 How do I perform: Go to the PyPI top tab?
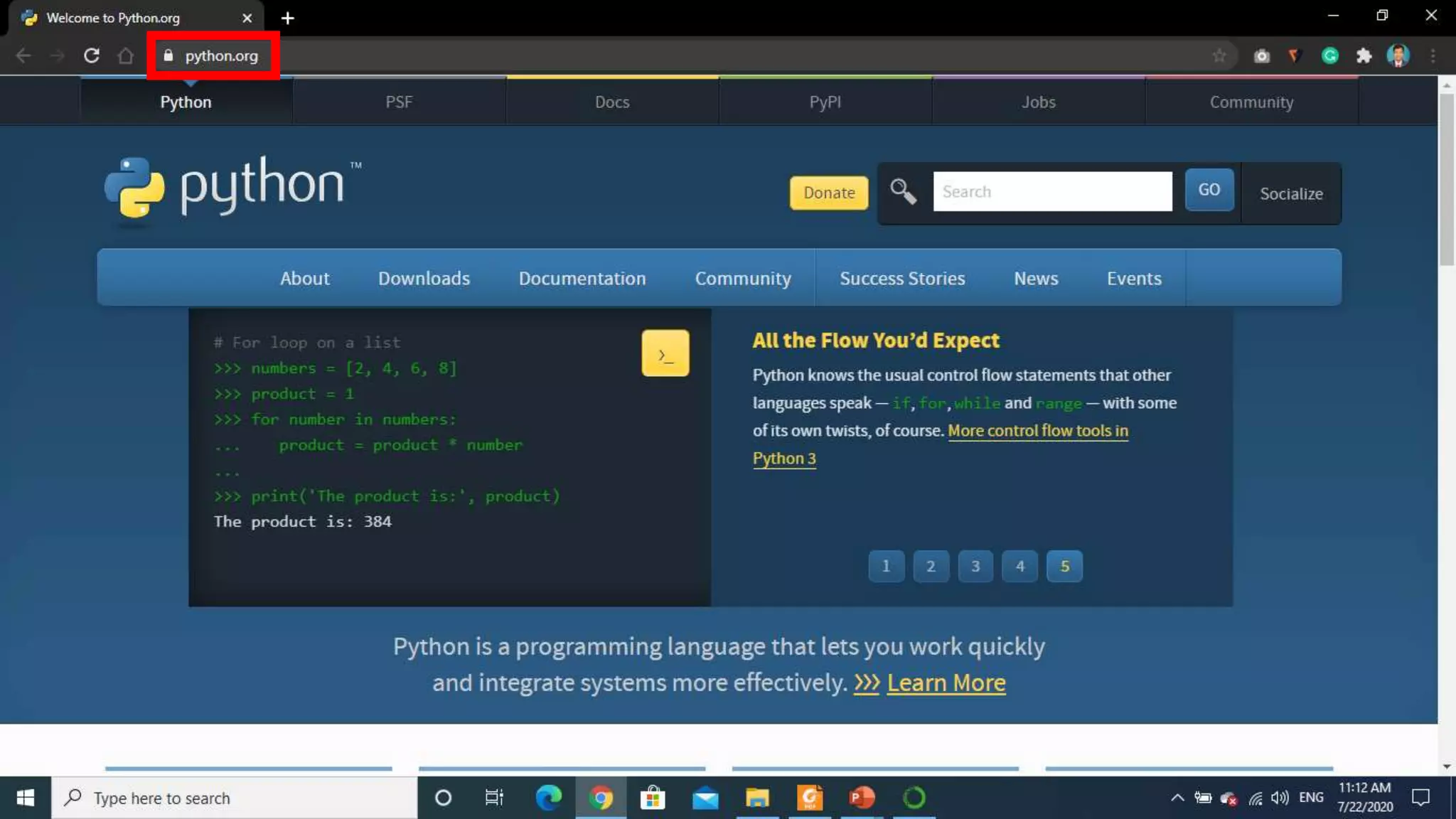825,102
